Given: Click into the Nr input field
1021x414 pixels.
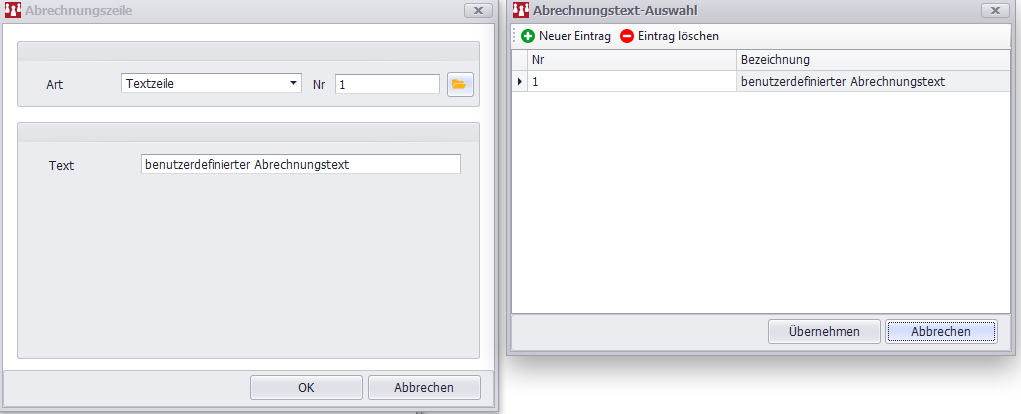Looking at the screenshot, I should pyautogui.click(x=387, y=85).
